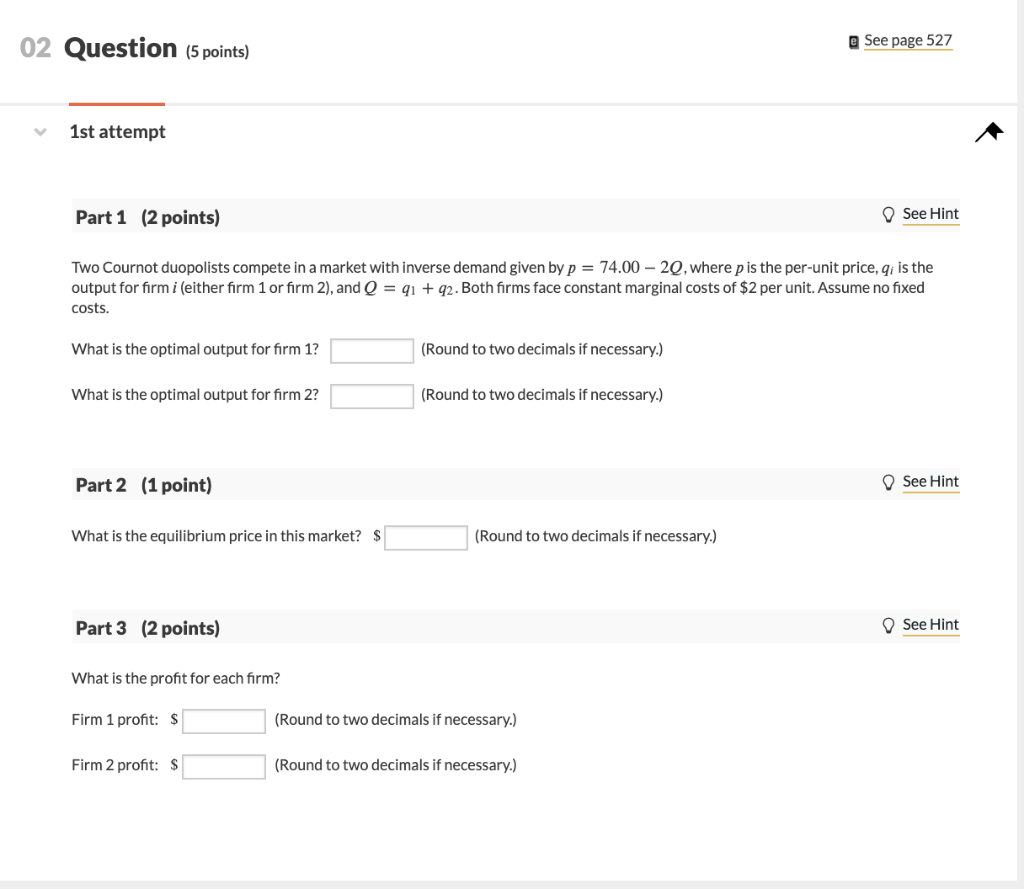Screen dimensions: 1024x889
Task: Click the equilibrium price input field
Action: [x=426, y=538]
